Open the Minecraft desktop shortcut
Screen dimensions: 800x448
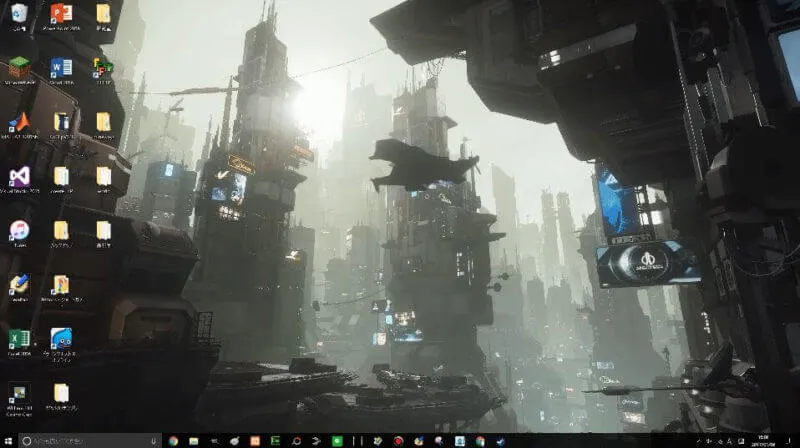tap(19, 68)
